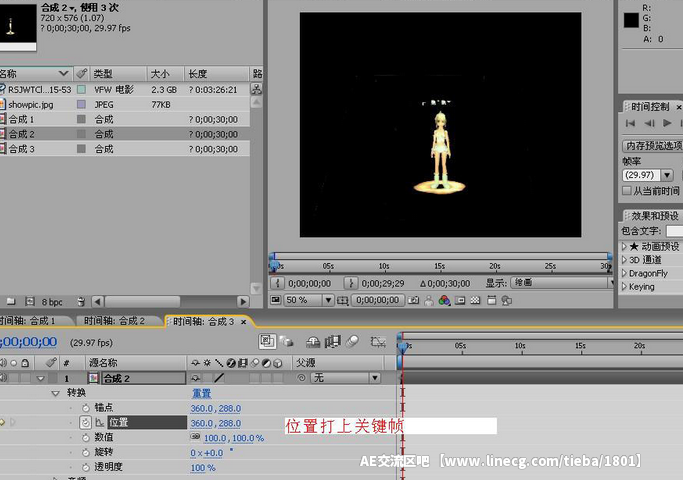Click the live update icon in timeline
683x480 pixels.
pos(267,342)
